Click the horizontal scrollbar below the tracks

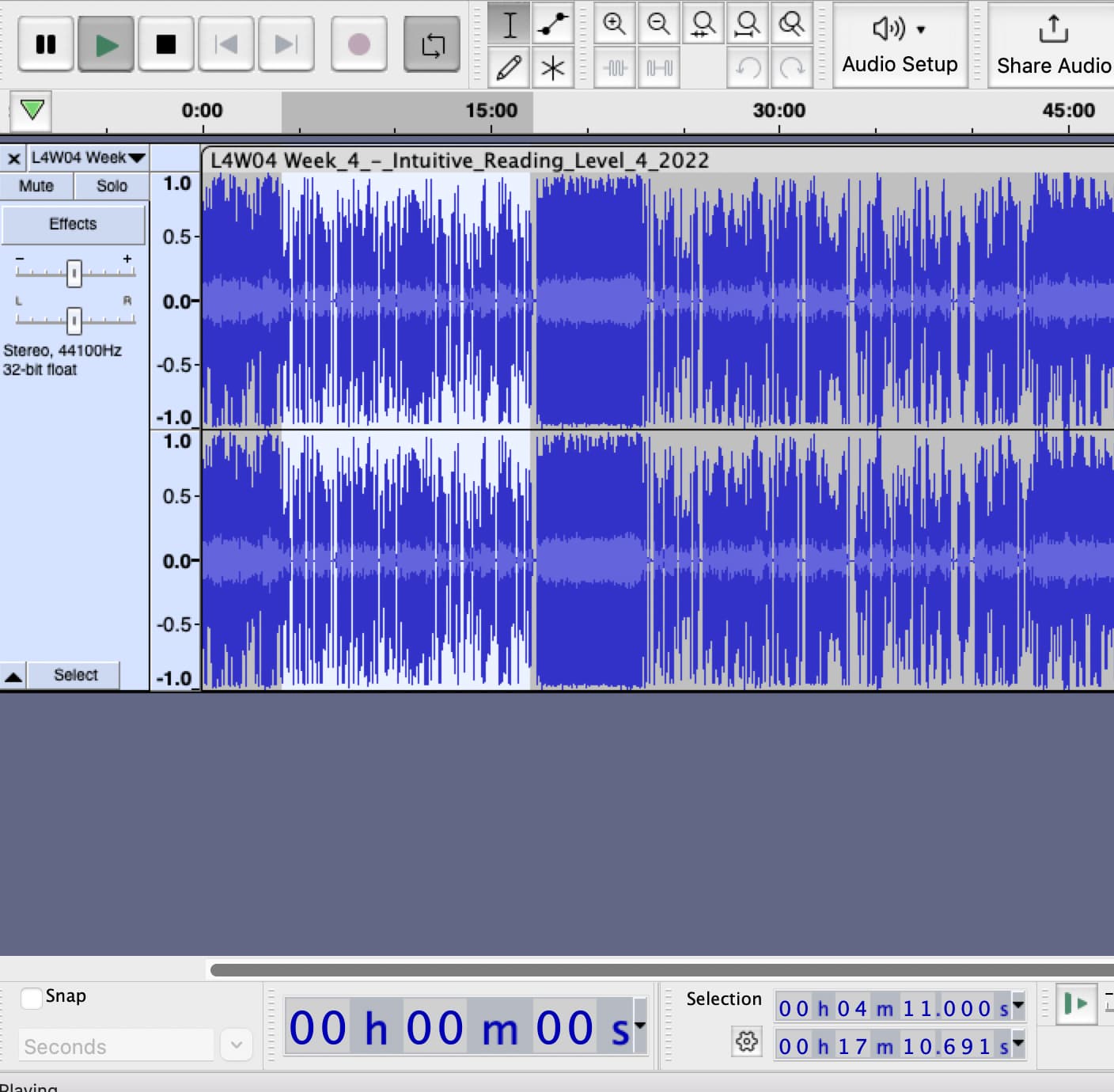click(x=661, y=969)
